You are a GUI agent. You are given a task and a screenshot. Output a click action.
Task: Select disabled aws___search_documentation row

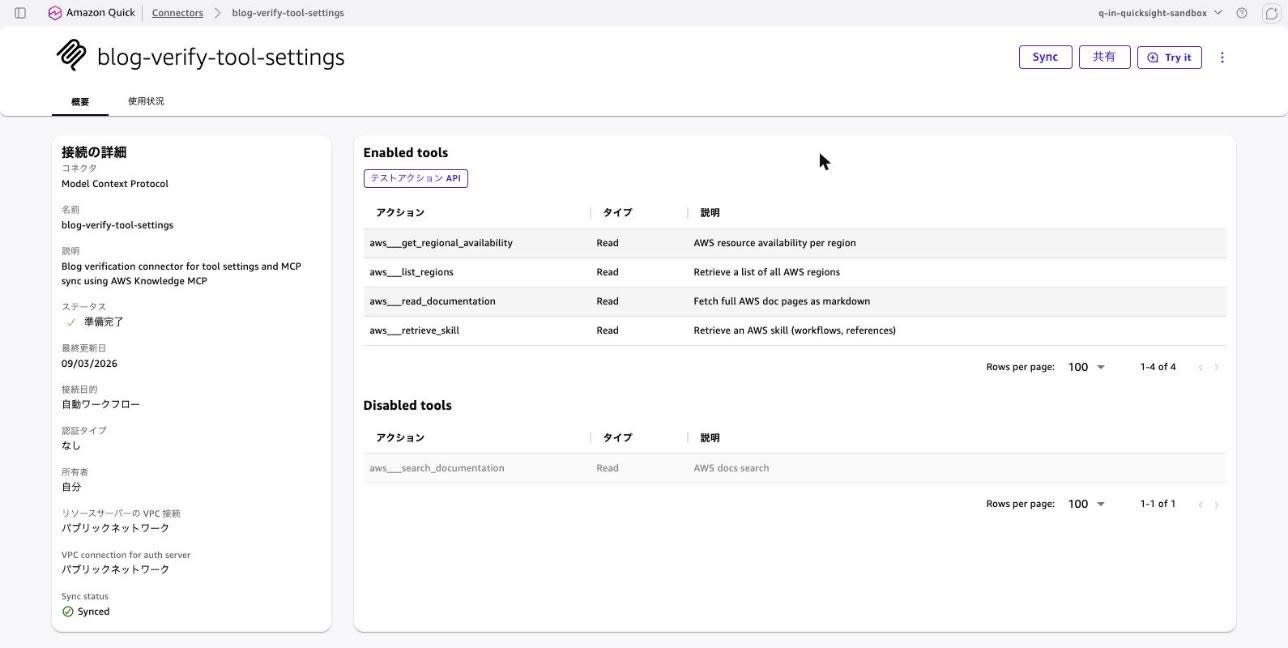click(x=795, y=468)
